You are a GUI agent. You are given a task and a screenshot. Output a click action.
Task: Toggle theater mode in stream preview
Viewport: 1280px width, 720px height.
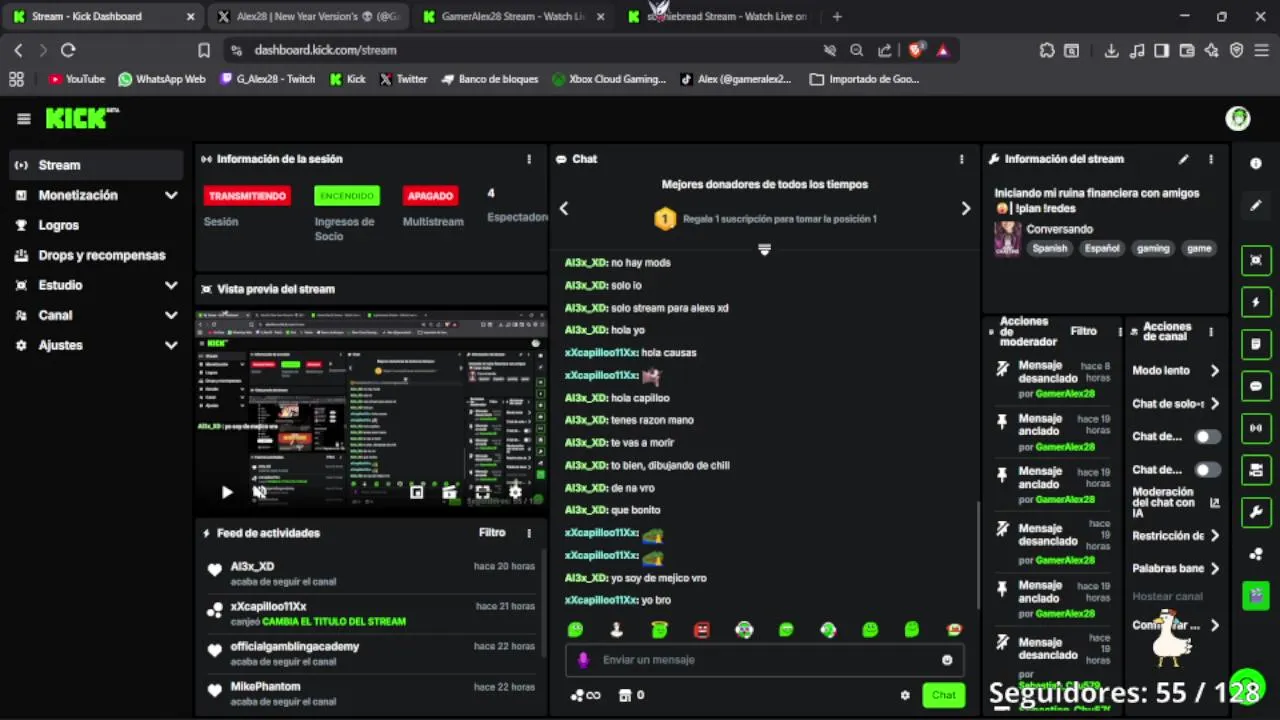449,492
